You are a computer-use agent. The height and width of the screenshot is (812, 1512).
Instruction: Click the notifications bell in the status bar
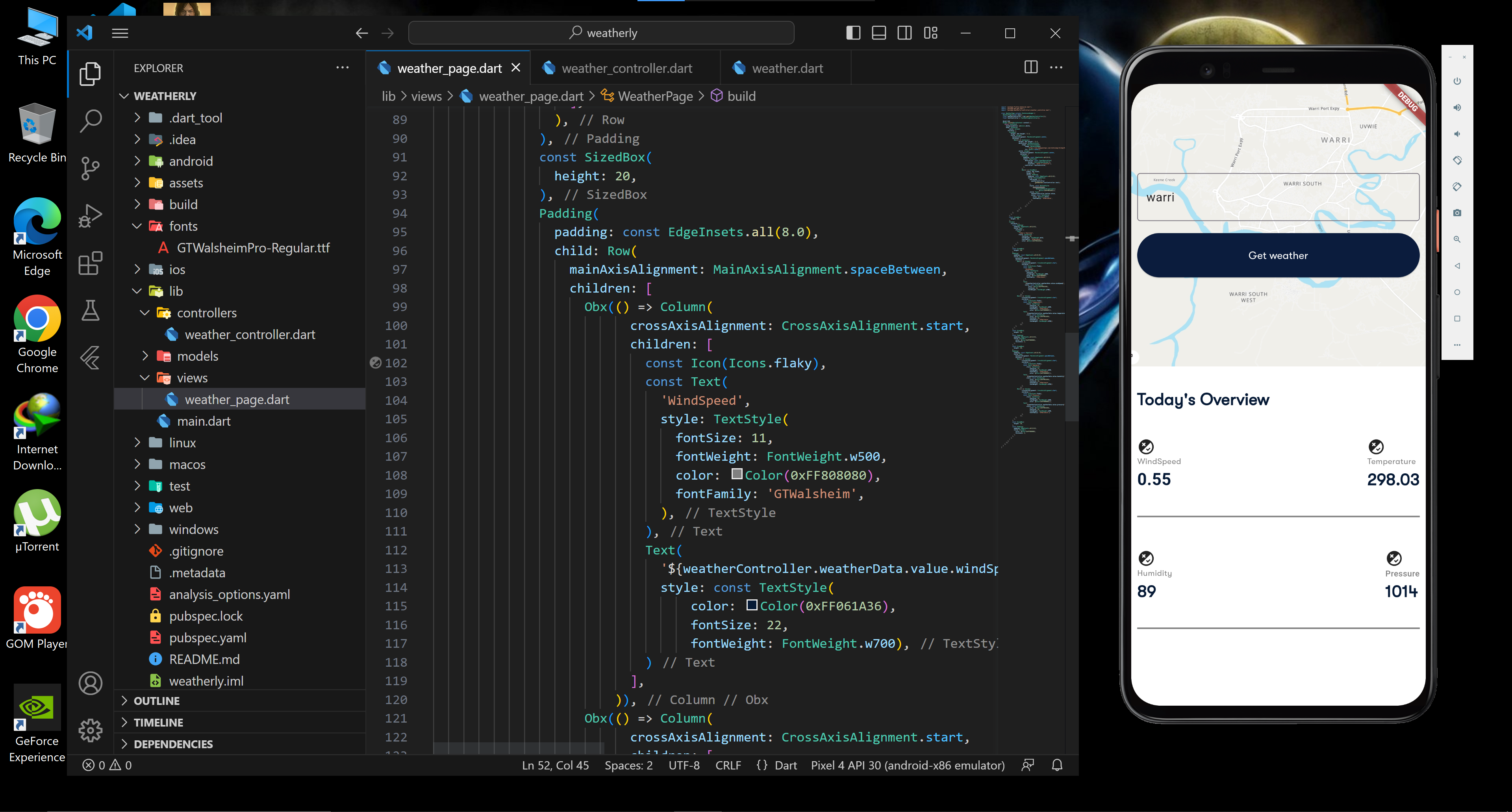tap(1056, 764)
